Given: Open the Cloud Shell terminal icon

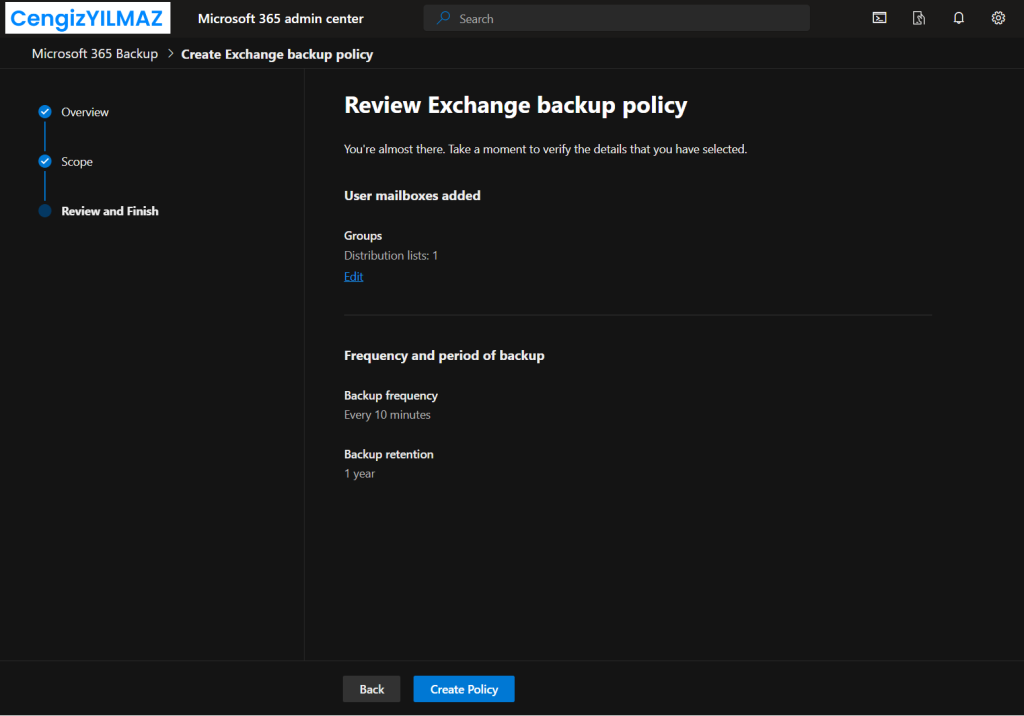Looking at the screenshot, I should pos(879,18).
